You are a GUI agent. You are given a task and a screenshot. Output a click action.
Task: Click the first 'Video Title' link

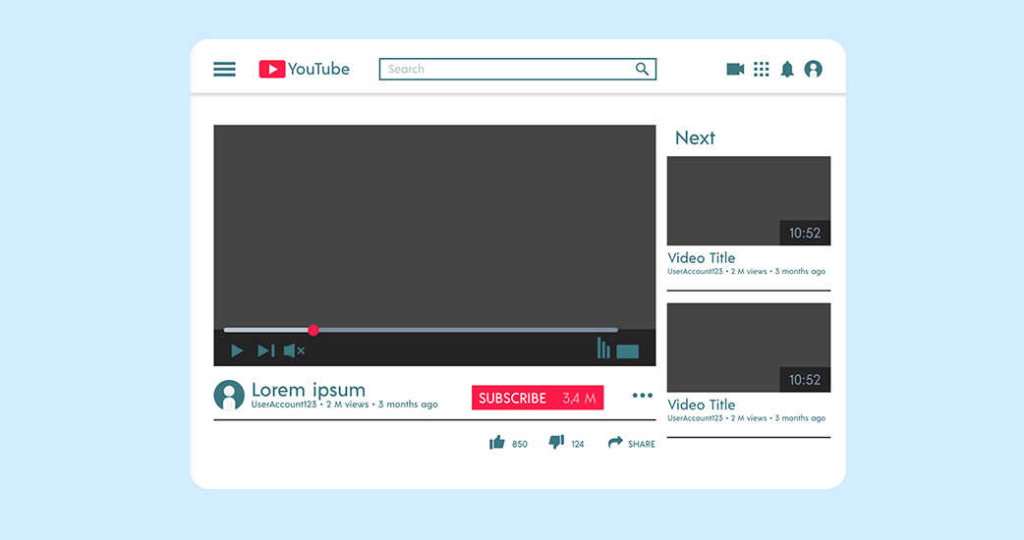pos(701,258)
